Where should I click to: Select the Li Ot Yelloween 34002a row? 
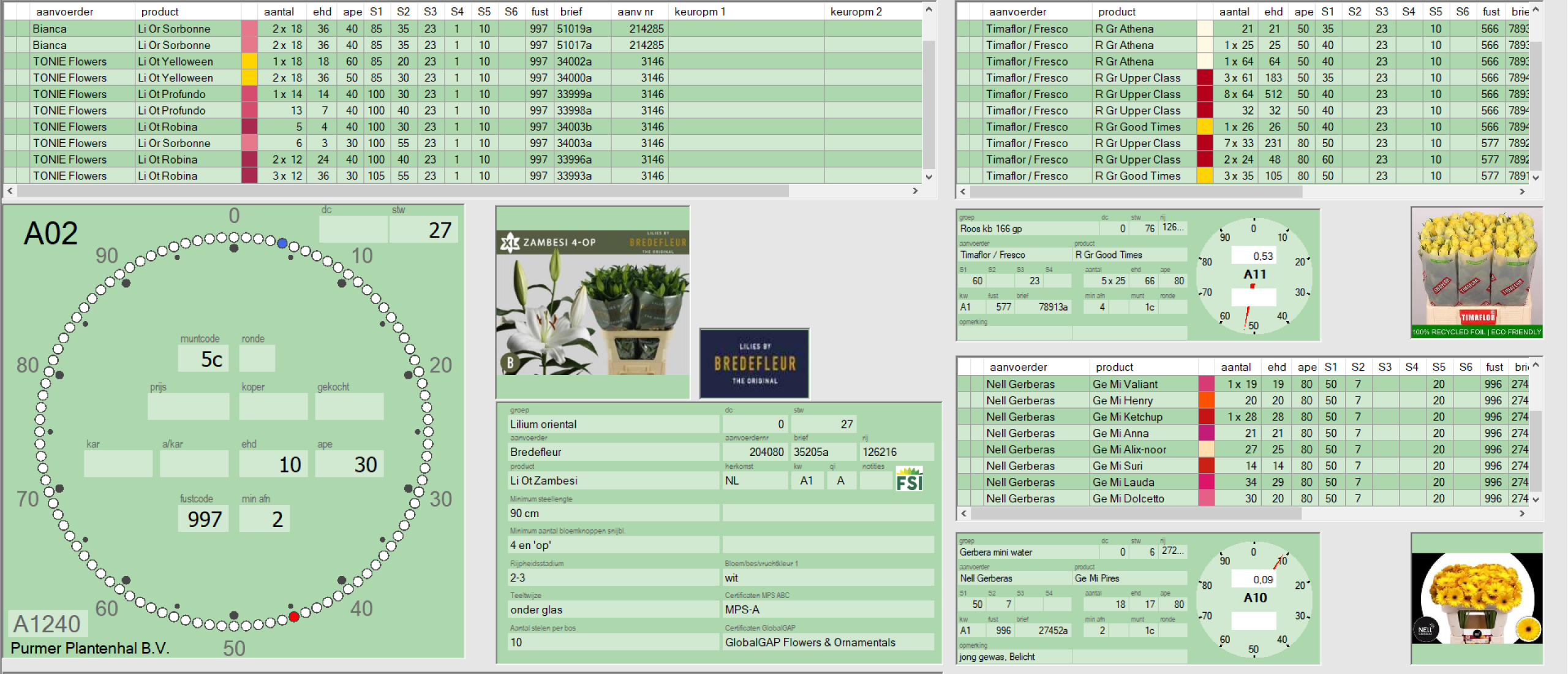pyautogui.click(x=175, y=61)
